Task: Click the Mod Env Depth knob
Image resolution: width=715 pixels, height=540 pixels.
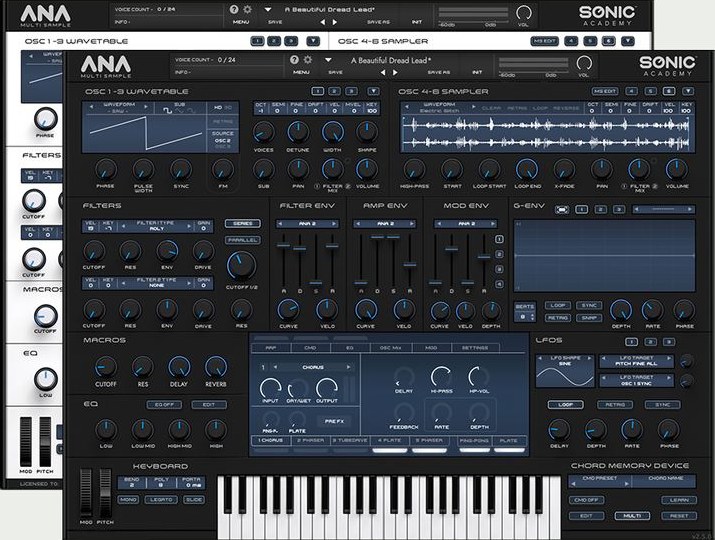Action: pos(491,311)
